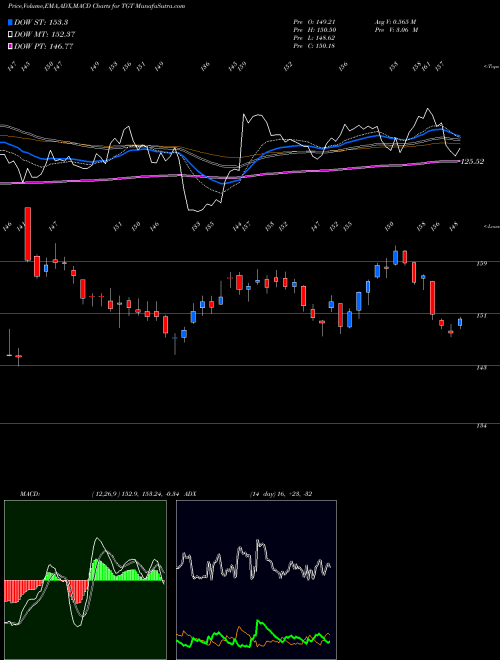
Task: Click the 'Pre L: 148.62' value
Action: (314, 38)
